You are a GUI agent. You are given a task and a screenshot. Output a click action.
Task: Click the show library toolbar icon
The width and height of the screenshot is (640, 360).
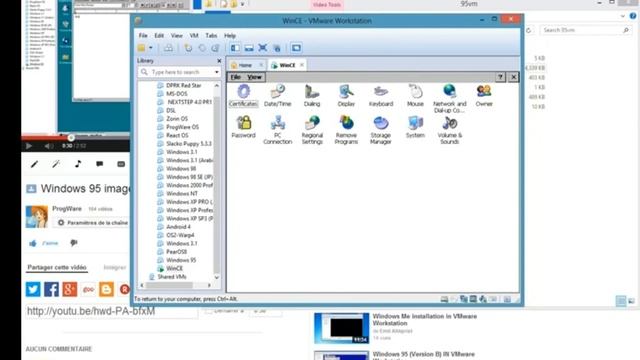235,48
